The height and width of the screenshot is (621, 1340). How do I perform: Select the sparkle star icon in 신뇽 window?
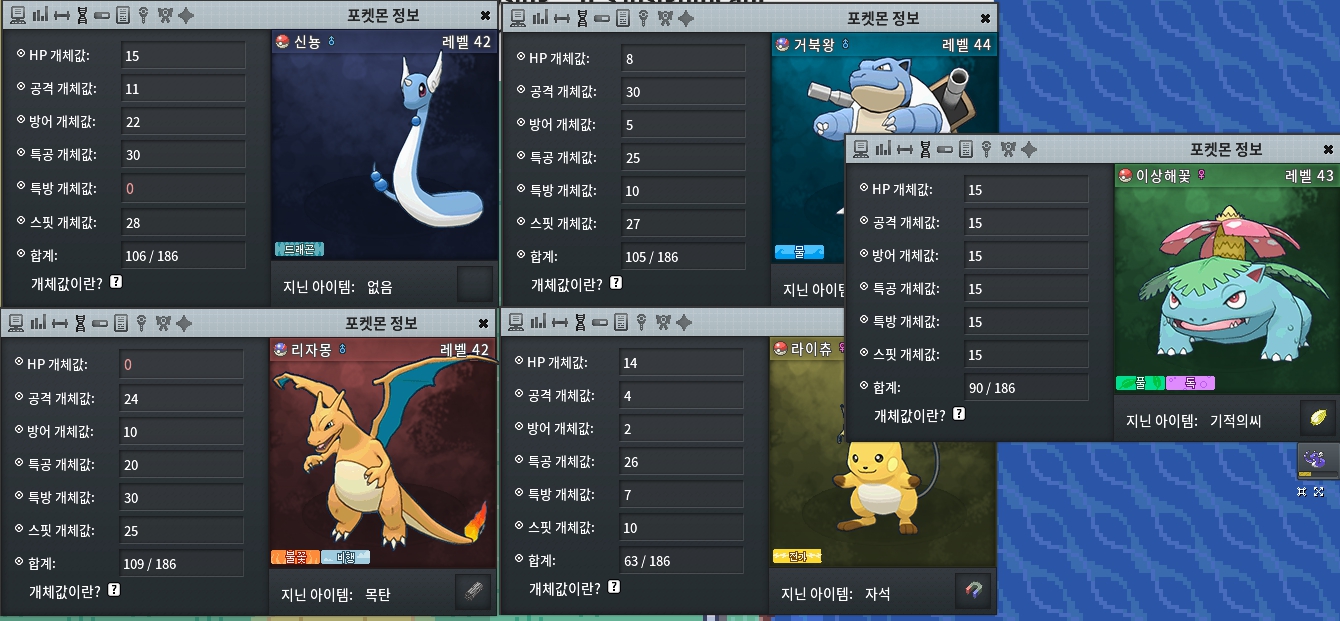click(185, 15)
